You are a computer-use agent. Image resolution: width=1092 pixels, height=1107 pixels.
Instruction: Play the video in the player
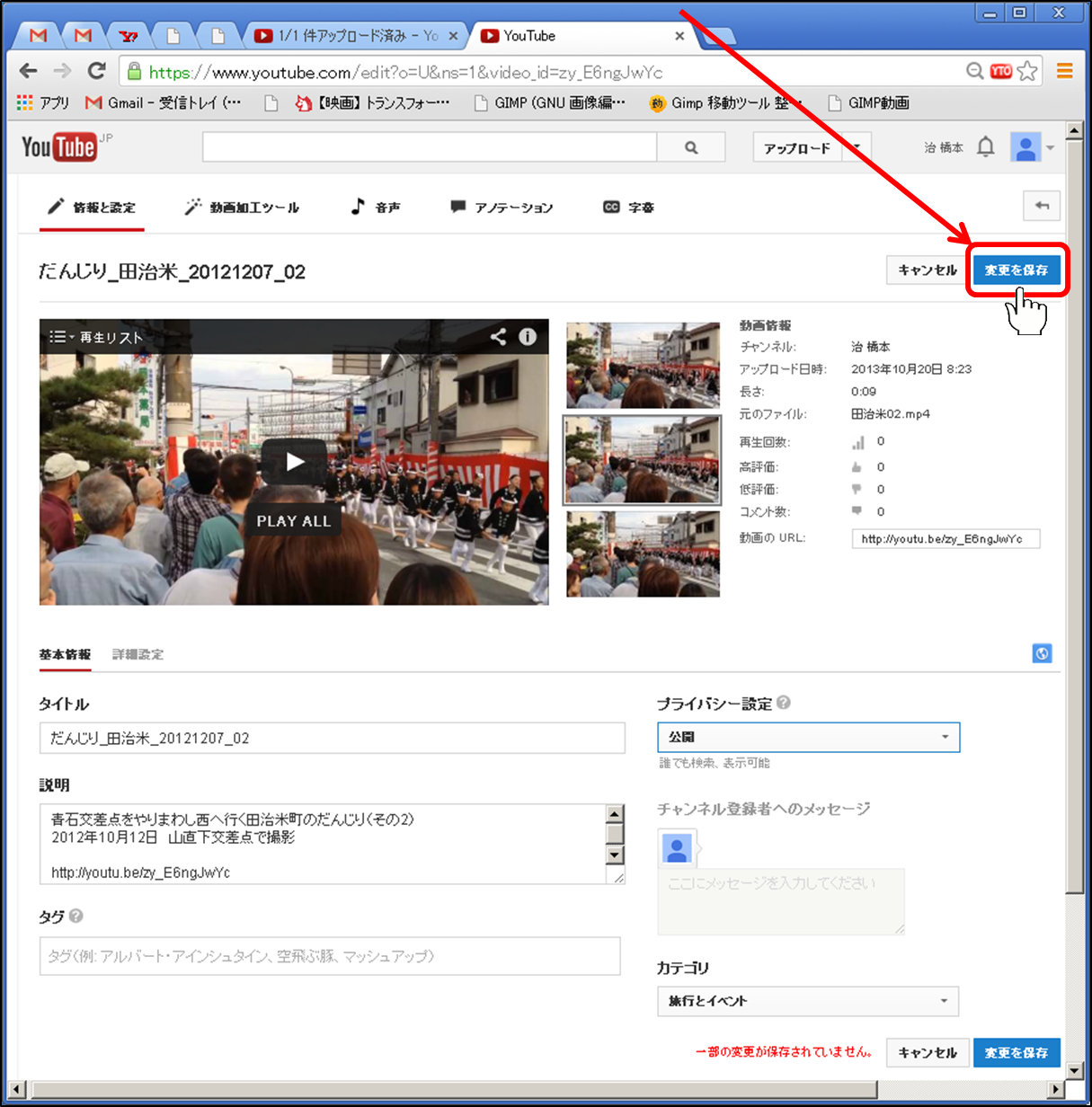[294, 462]
